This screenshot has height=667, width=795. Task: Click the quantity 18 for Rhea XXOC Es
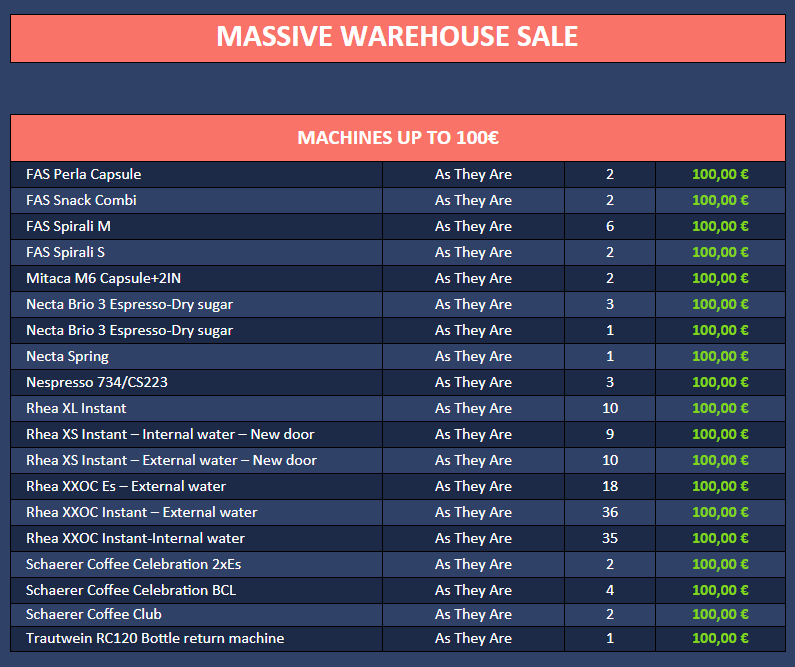pyautogui.click(x=610, y=486)
